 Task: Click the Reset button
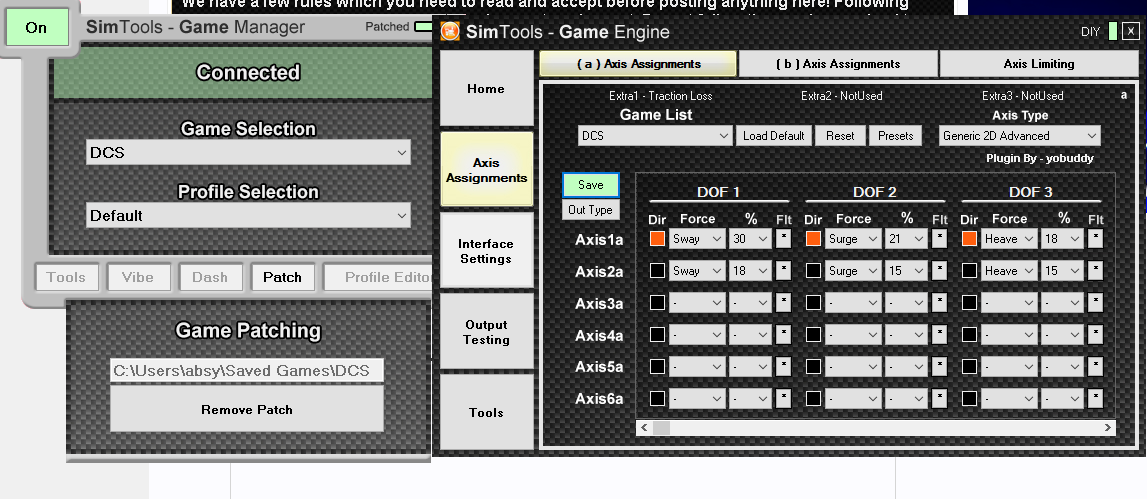(x=840, y=135)
